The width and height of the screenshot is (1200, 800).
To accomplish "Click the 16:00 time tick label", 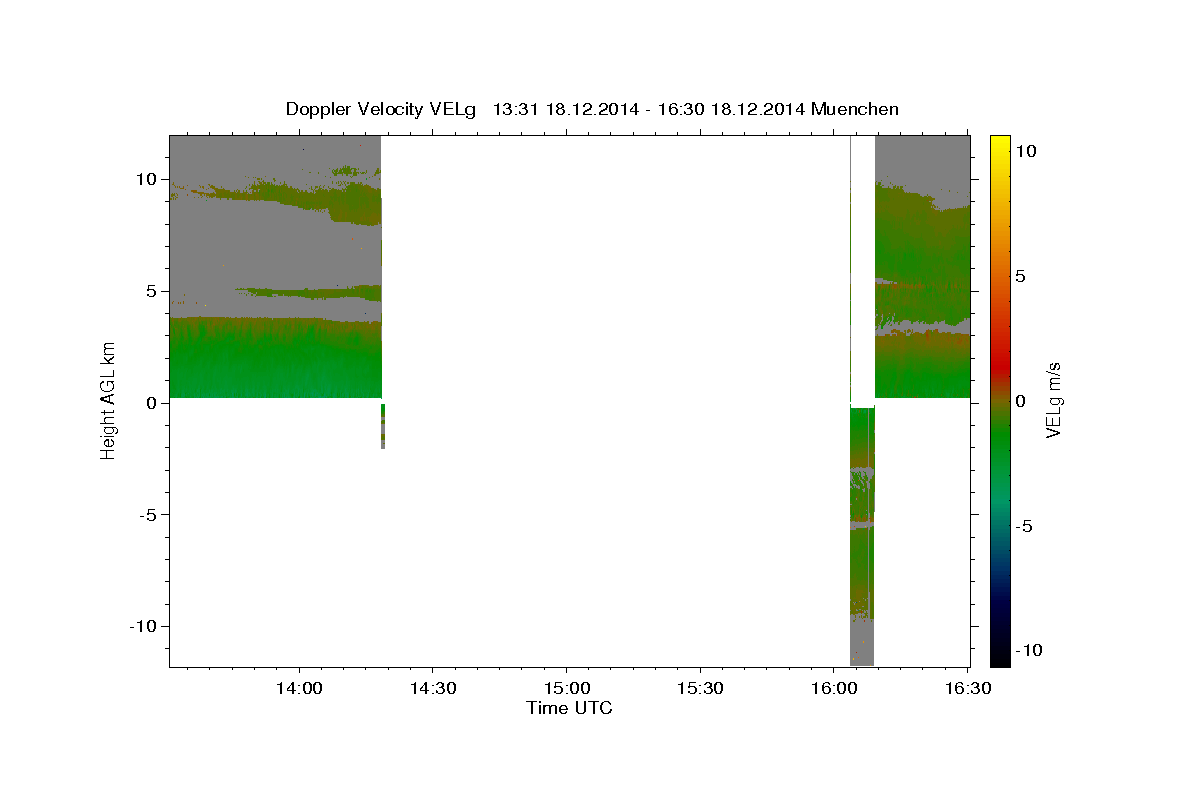I will [834, 689].
